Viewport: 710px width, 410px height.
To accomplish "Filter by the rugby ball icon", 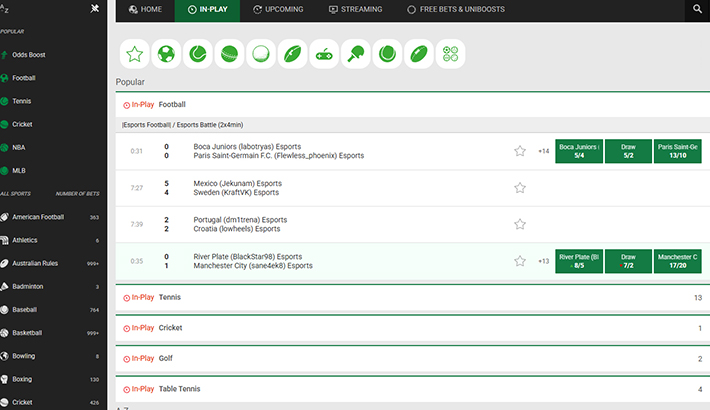I will tap(419, 54).
